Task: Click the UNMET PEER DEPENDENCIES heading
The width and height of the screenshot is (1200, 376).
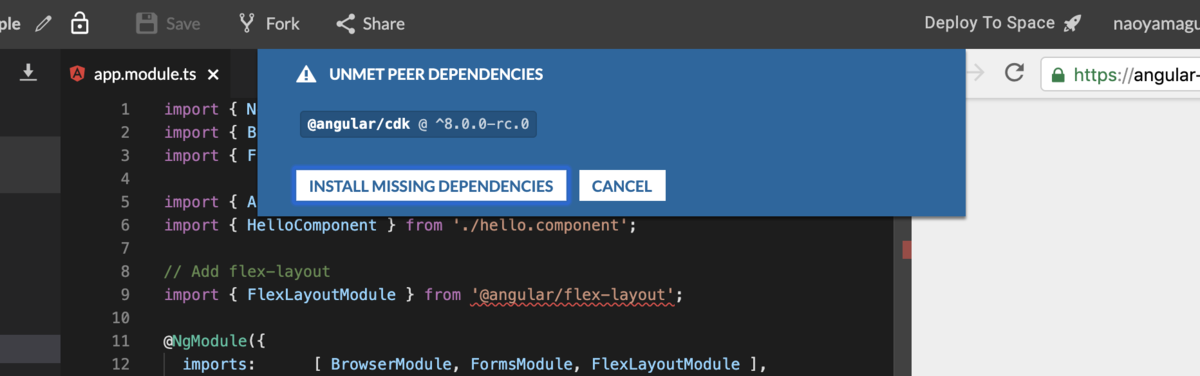Action: click(436, 74)
